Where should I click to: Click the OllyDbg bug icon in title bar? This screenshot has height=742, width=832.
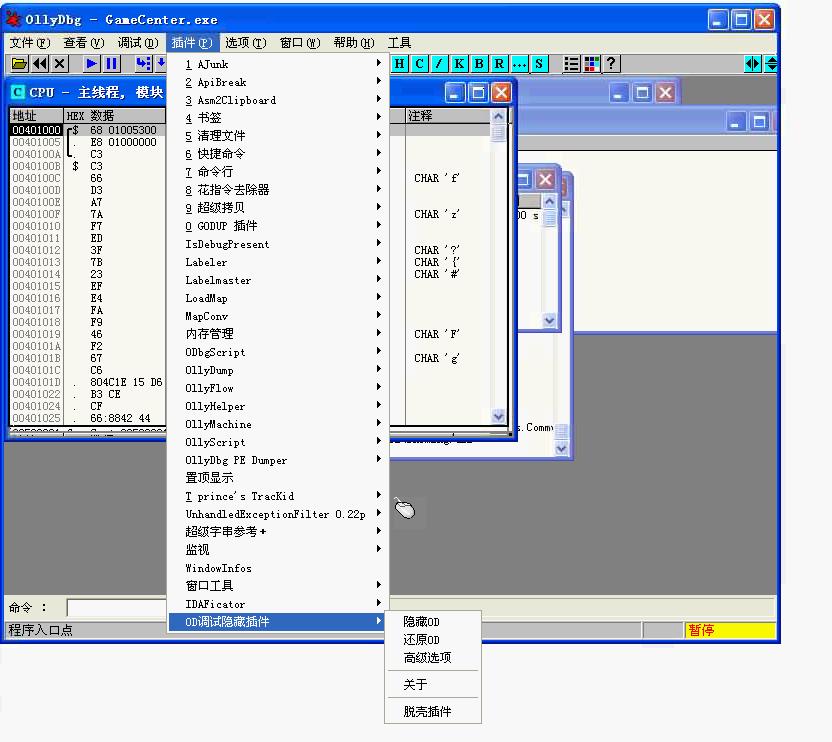[x=13, y=19]
